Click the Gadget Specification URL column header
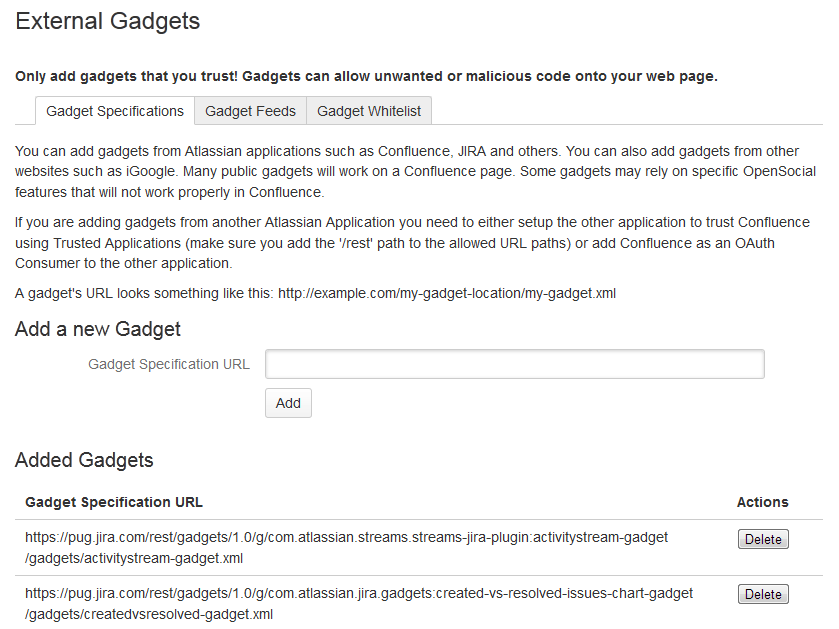This screenshot has width=839, height=629. [x=114, y=502]
